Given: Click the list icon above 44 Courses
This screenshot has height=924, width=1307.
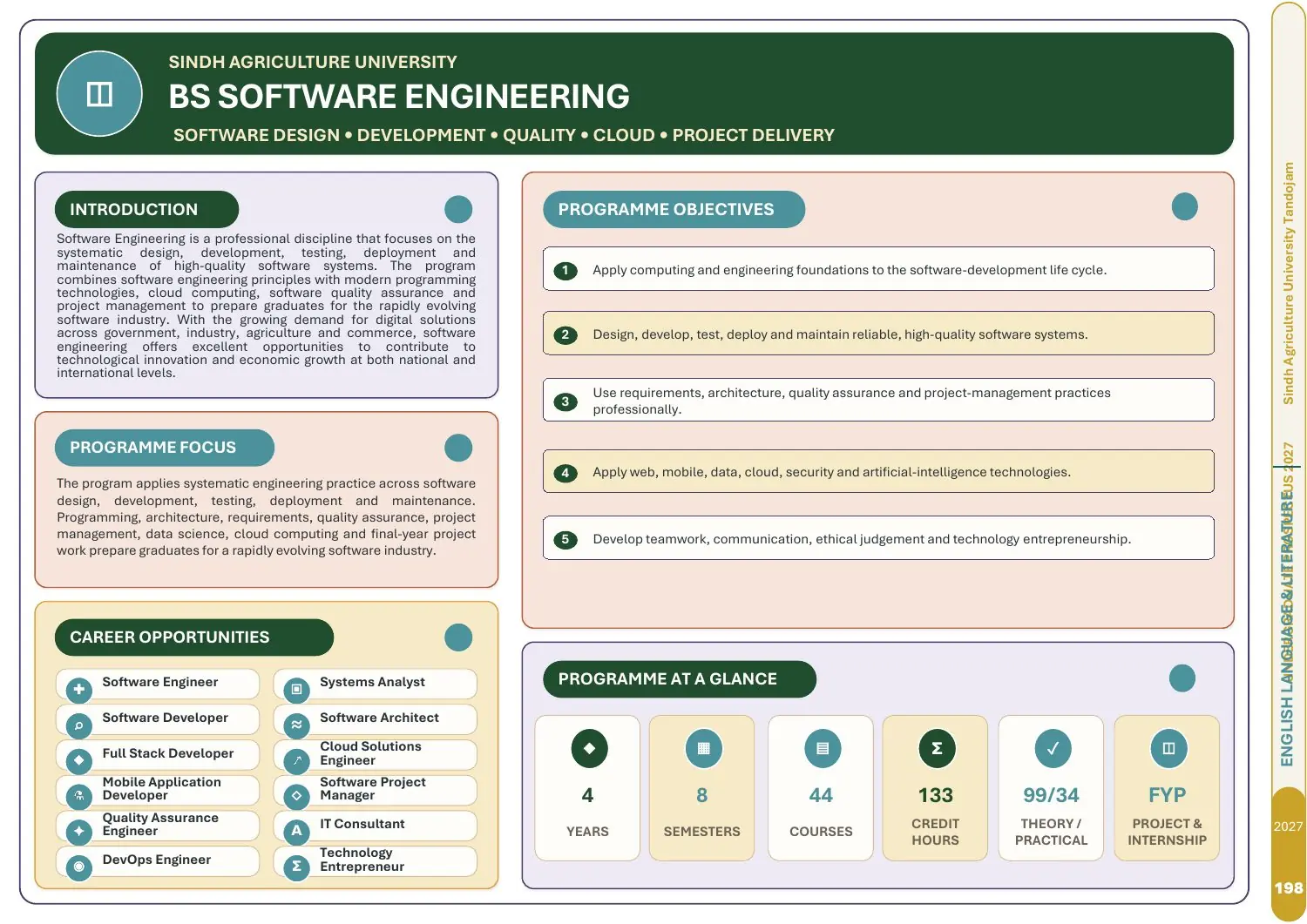Looking at the screenshot, I should tap(822, 748).
